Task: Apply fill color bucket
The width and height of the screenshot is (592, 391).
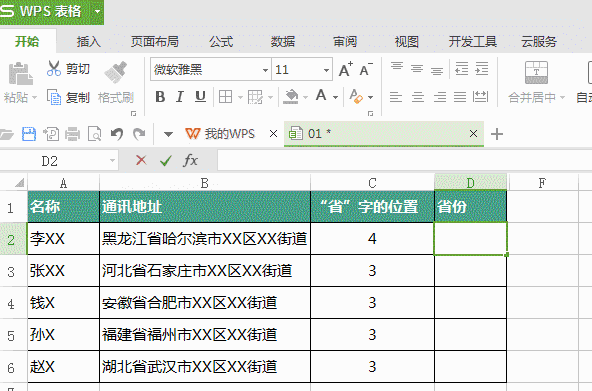Action: [x=291, y=97]
